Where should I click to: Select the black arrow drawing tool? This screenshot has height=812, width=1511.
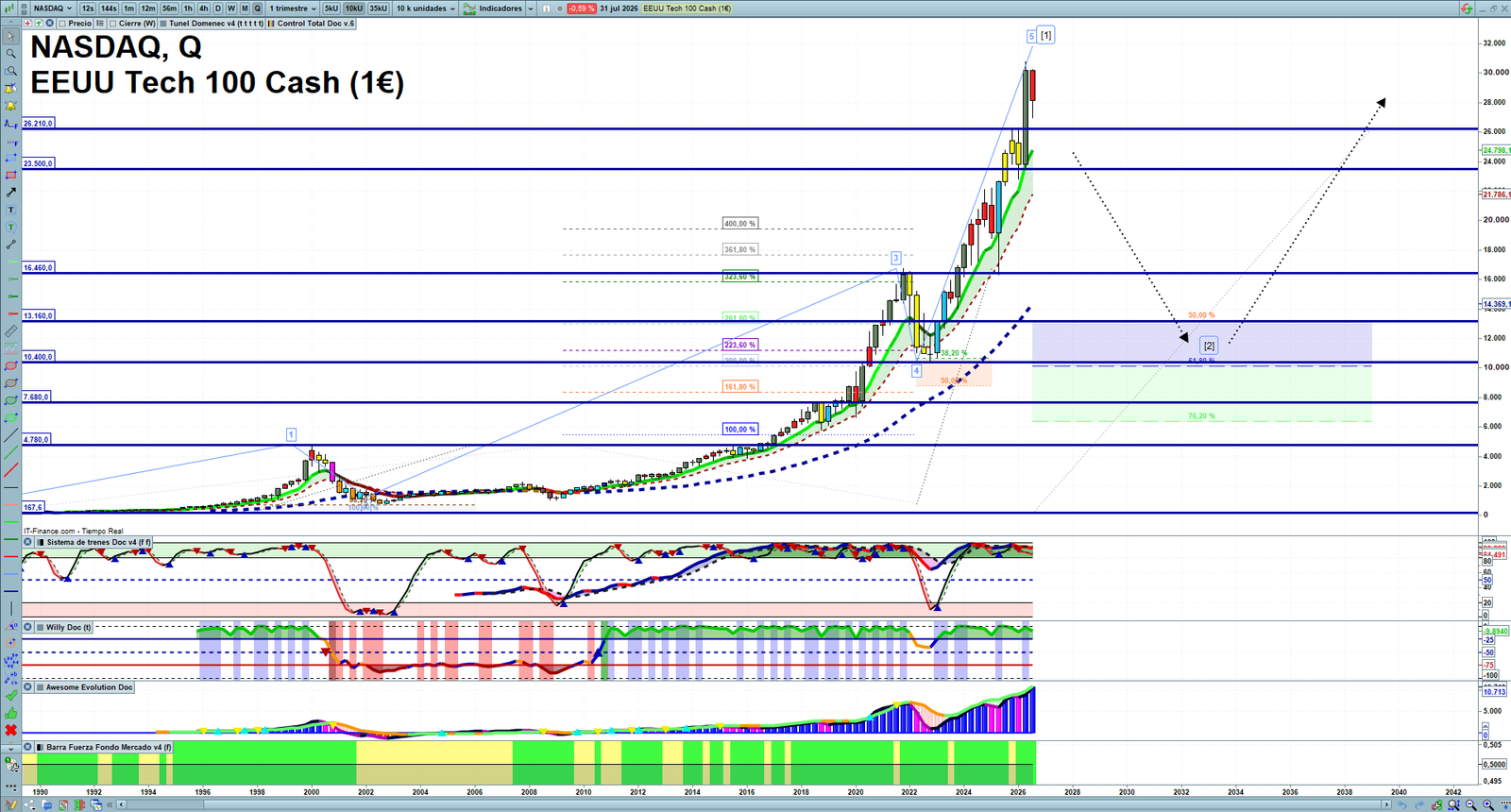(x=10, y=193)
